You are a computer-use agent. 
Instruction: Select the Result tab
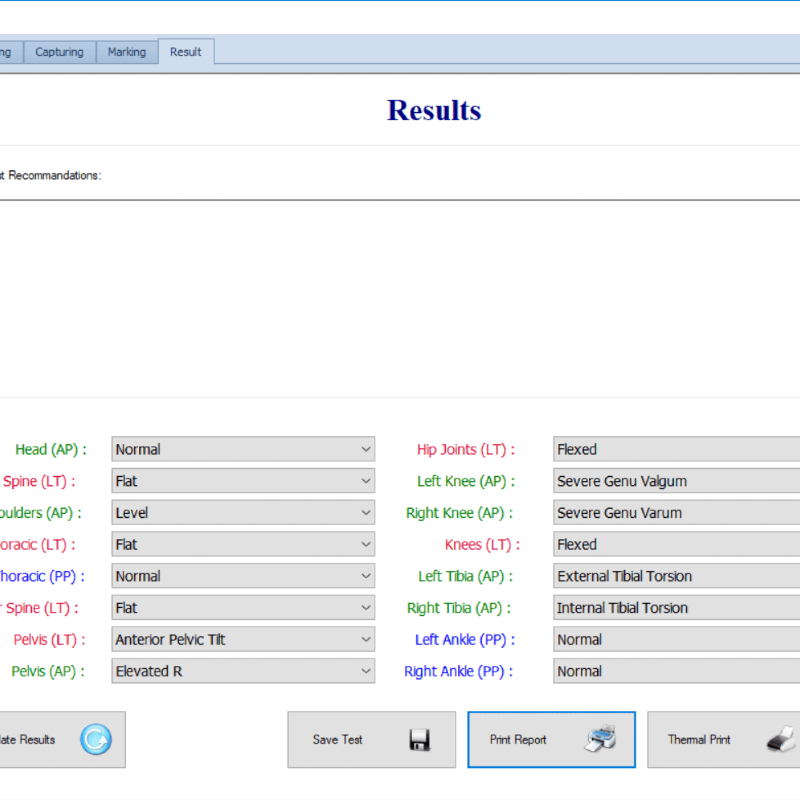pyautogui.click(x=186, y=52)
